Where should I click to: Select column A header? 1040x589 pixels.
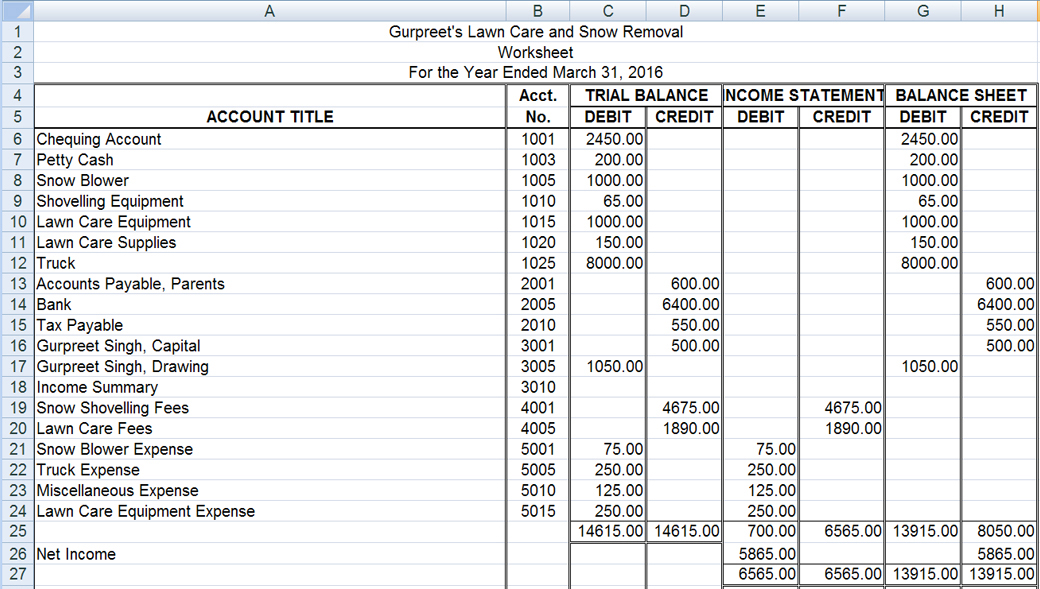269,11
